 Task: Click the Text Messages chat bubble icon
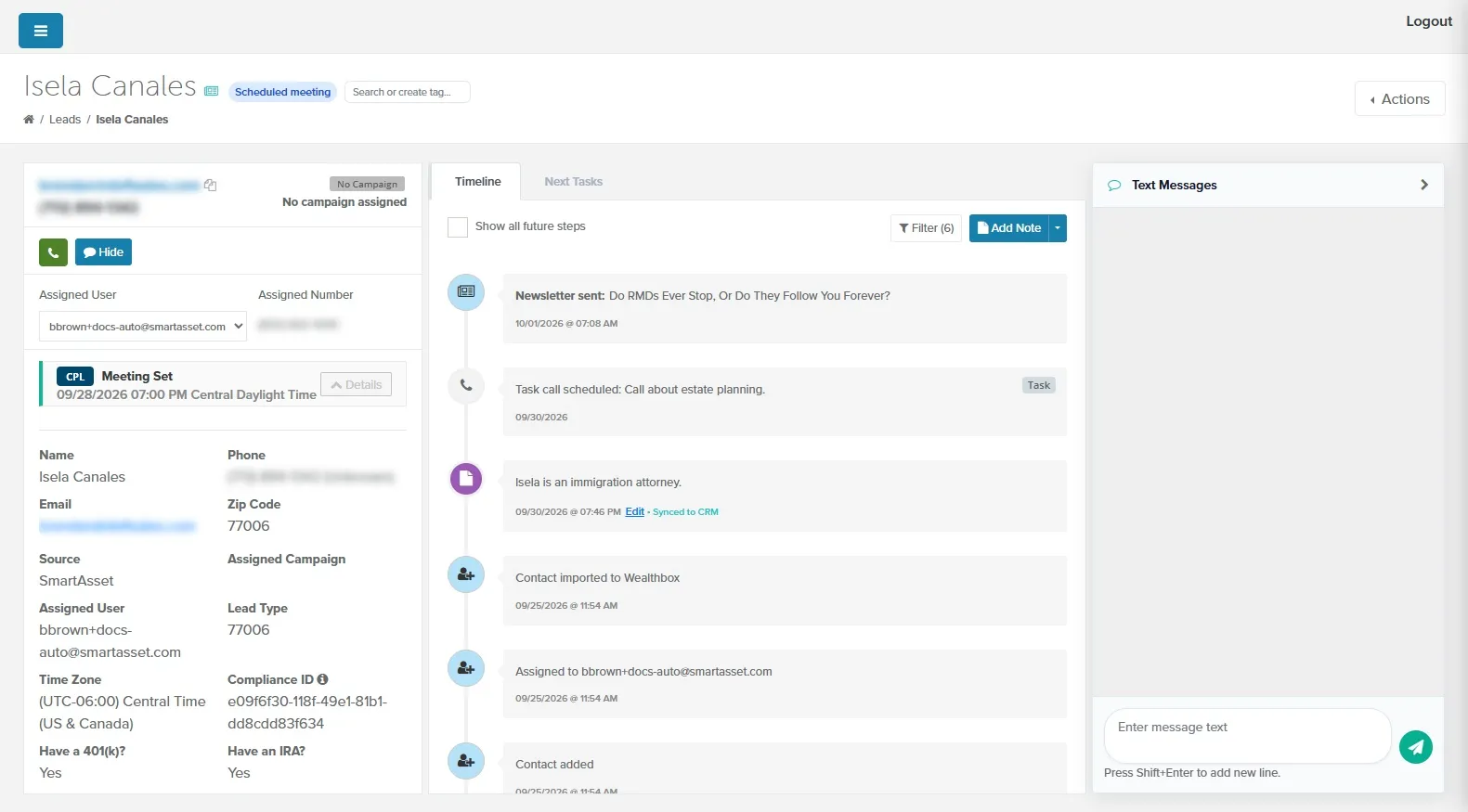pyautogui.click(x=1114, y=186)
